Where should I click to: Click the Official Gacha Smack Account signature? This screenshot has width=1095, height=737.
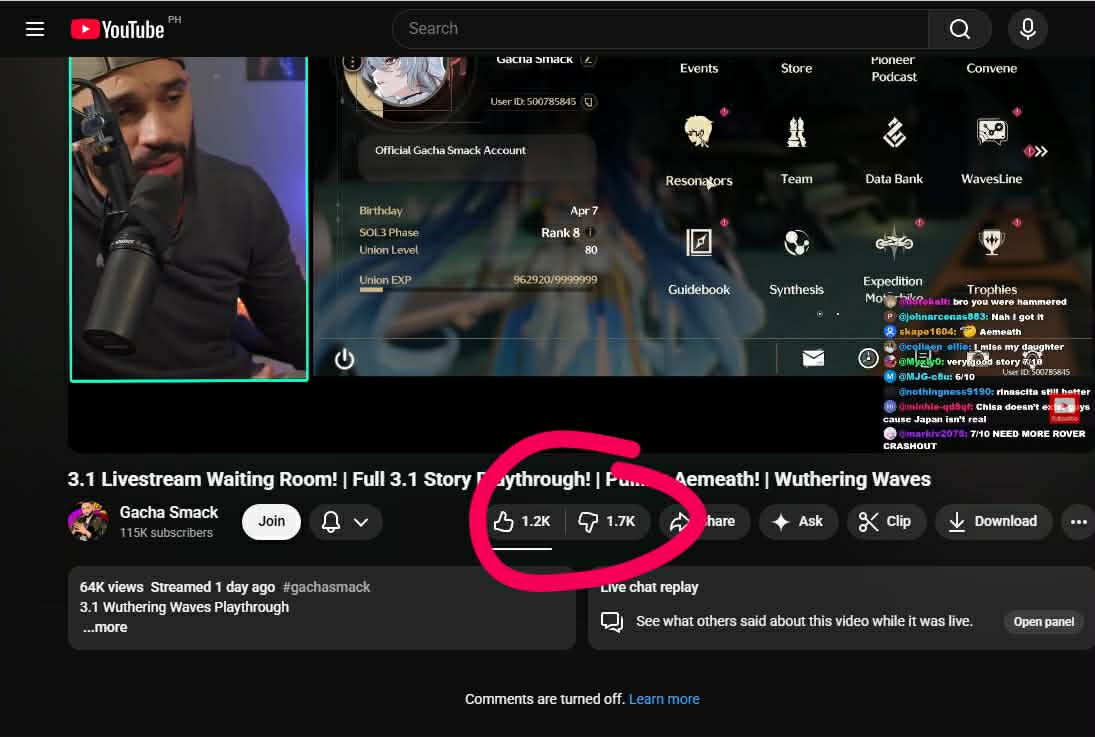pyautogui.click(x=450, y=150)
